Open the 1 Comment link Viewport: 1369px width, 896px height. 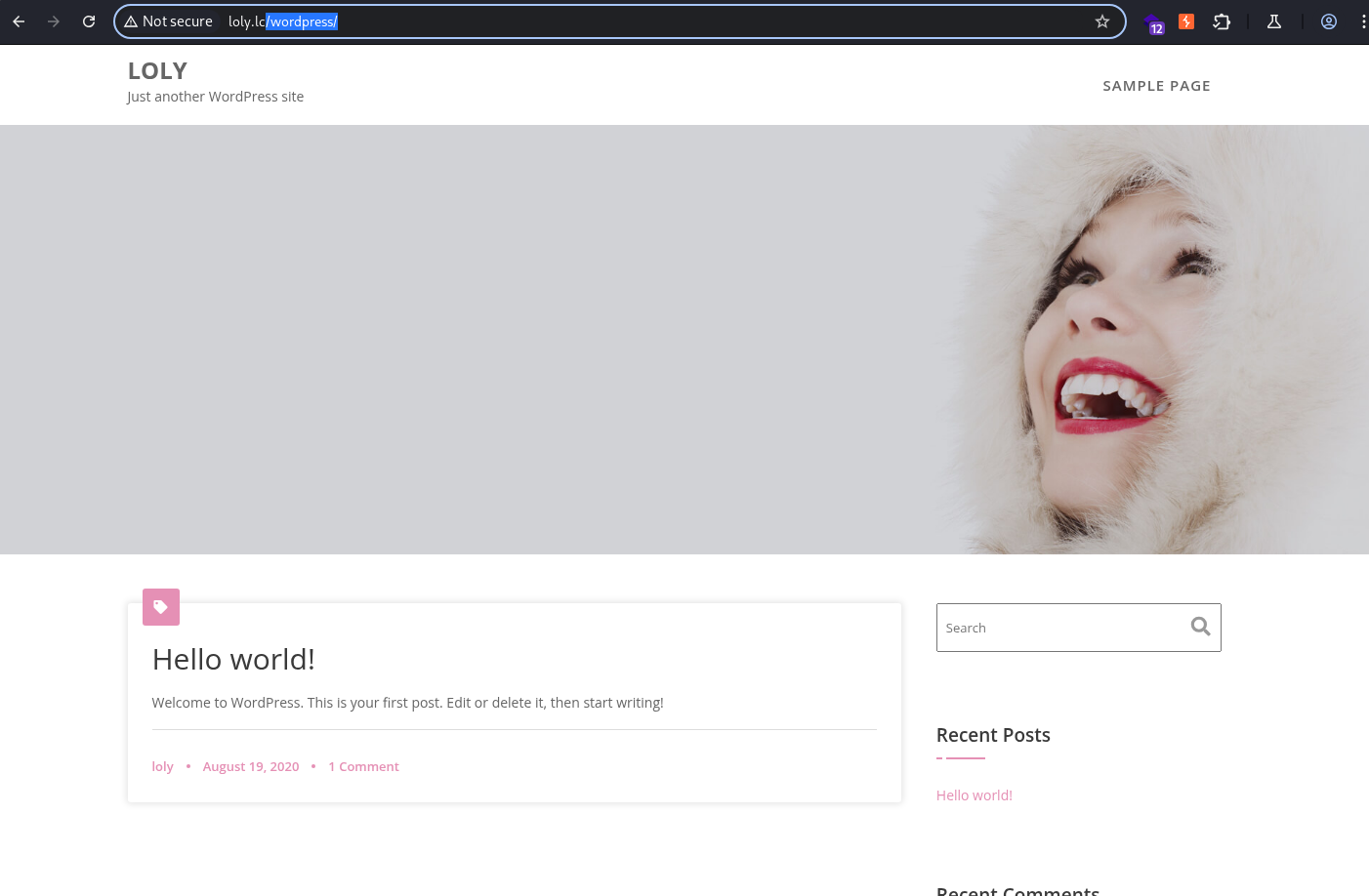[x=363, y=767]
